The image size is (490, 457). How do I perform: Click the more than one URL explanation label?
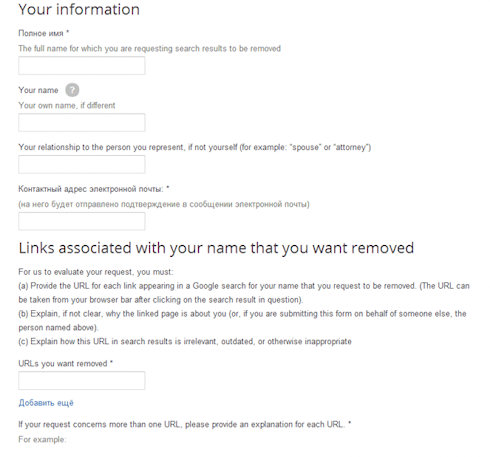click(x=185, y=424)
